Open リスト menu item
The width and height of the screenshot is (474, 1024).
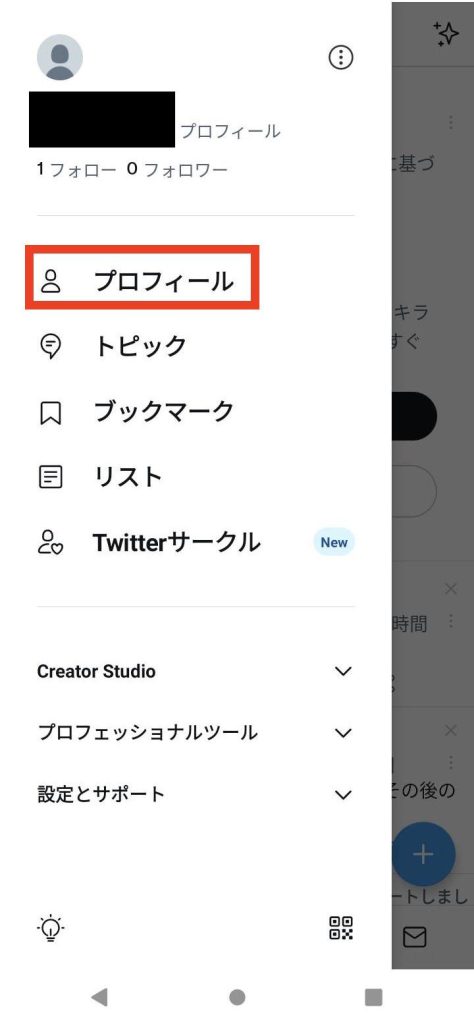pos(196,477)
